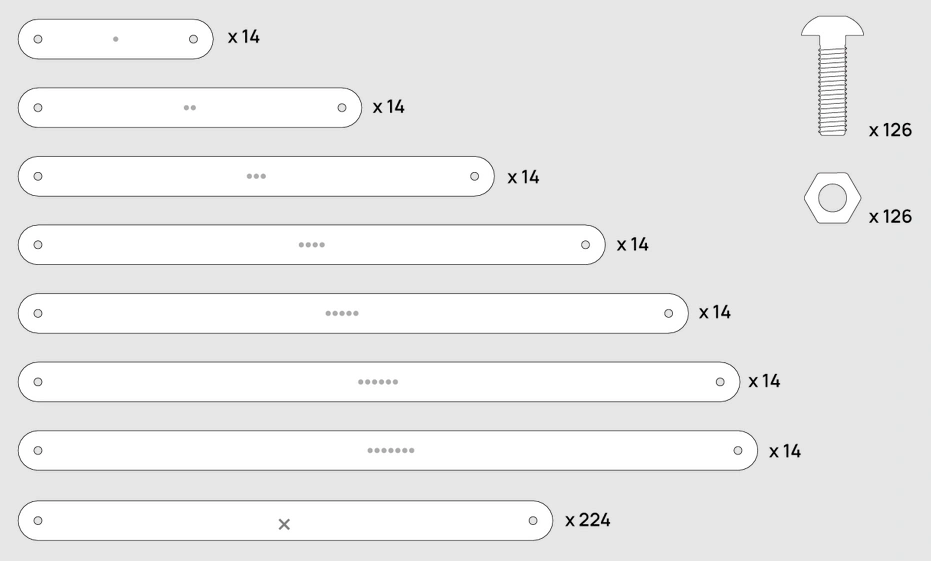The image size is (931, 561).
Task: Select the longest strip with seven dots
Action: (388, 451)
